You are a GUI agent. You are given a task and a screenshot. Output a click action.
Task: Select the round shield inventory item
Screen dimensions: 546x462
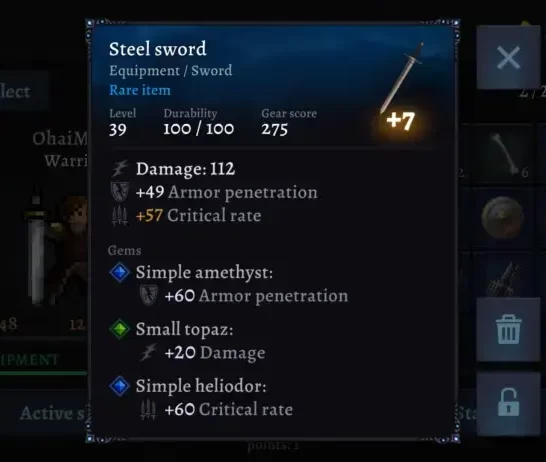[502, 217]
